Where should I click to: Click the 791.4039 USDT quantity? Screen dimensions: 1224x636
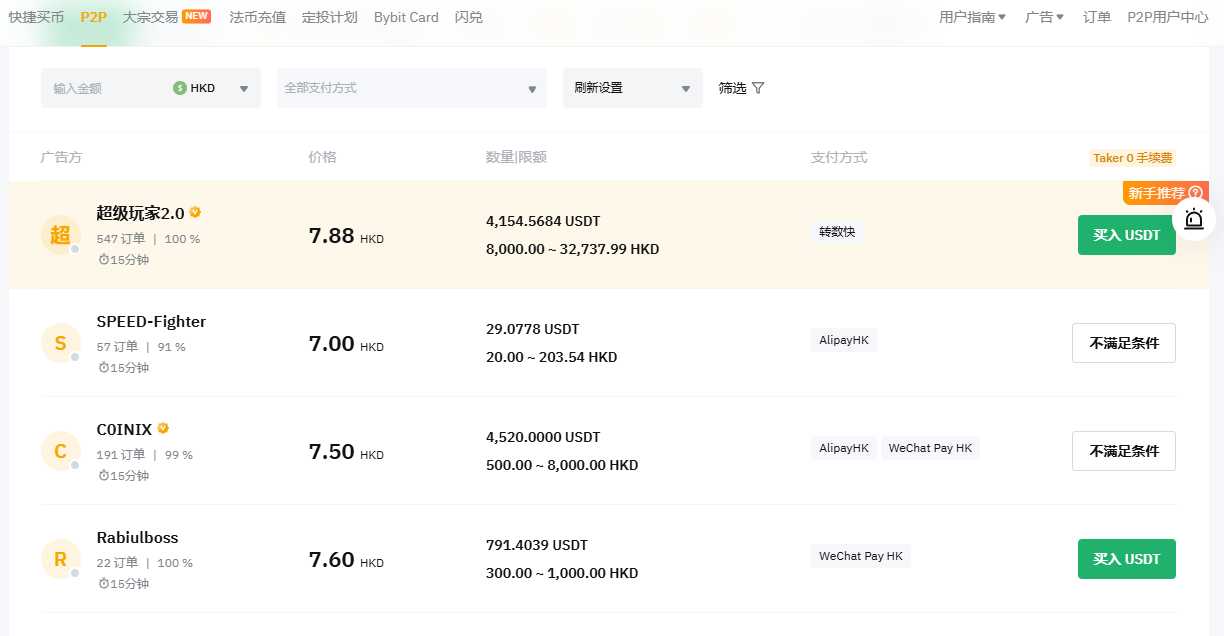(537, 545)
